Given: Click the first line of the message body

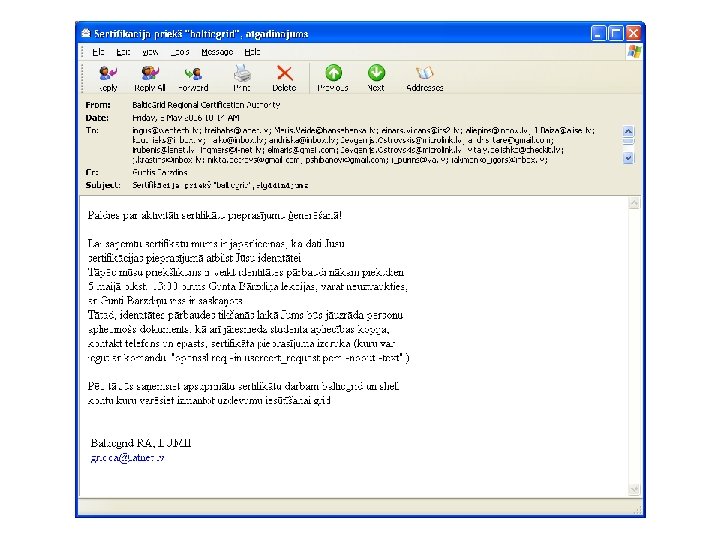Looking at the screenshot, I should 214,215.
